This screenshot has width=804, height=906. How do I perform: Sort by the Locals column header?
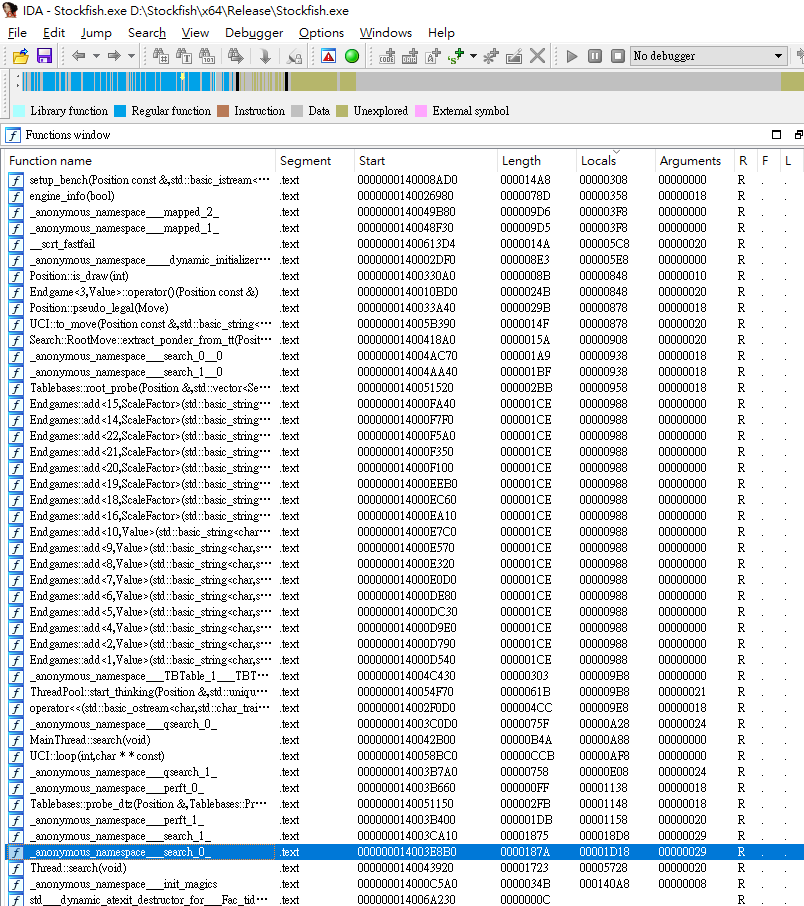coord(616,161)
